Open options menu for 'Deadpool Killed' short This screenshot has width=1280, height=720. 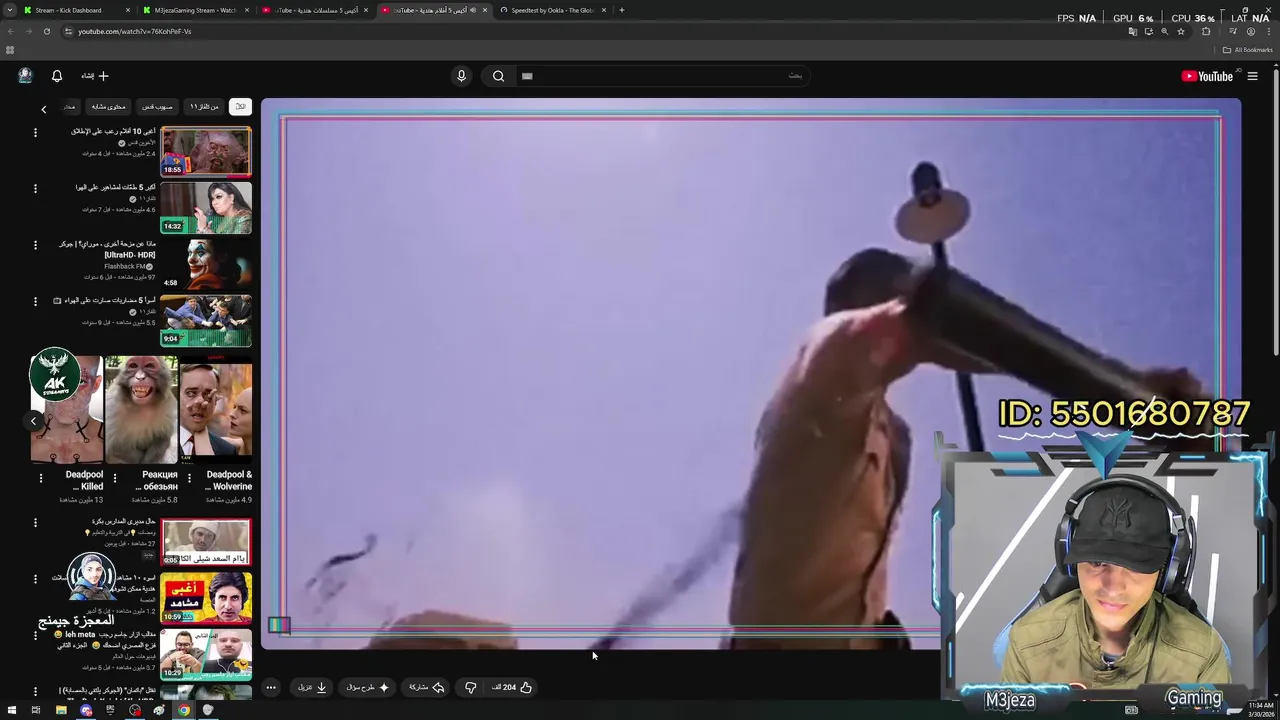[40, 479]
